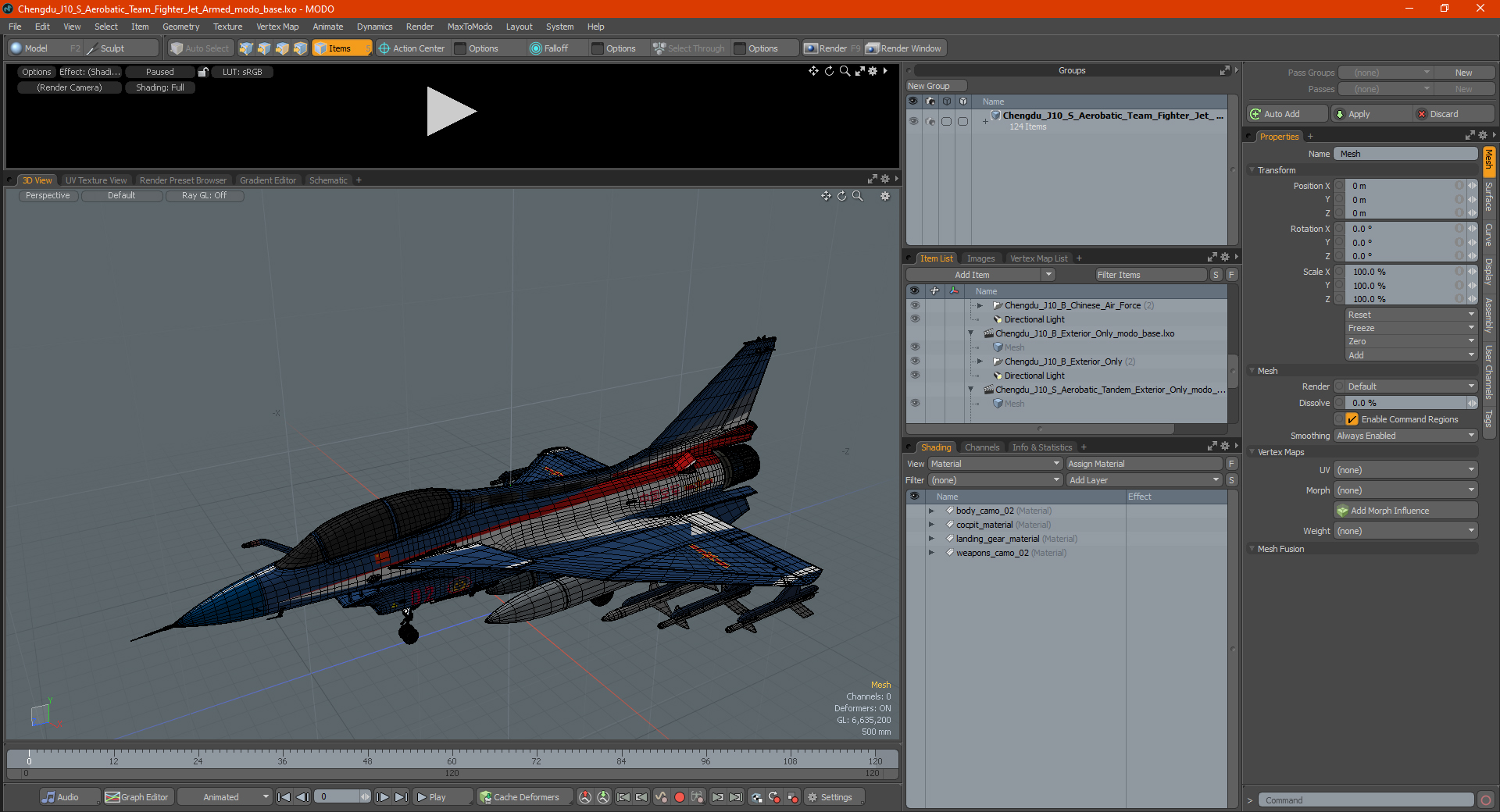Toggle visibility of Chengdu_J10_B_Chinese_Air_Force item
This screenshot has height=812, width=1500.
(915, 305)
